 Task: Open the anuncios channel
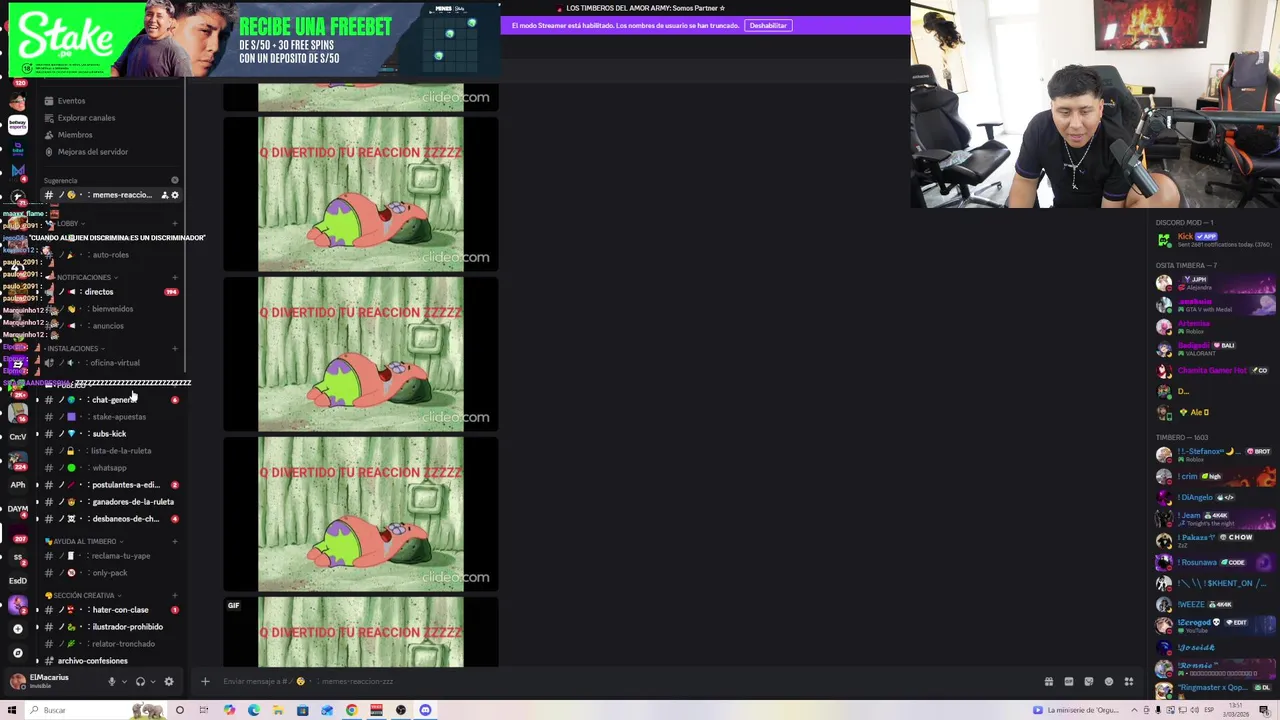pyautogui.click(x=110, y=326)
